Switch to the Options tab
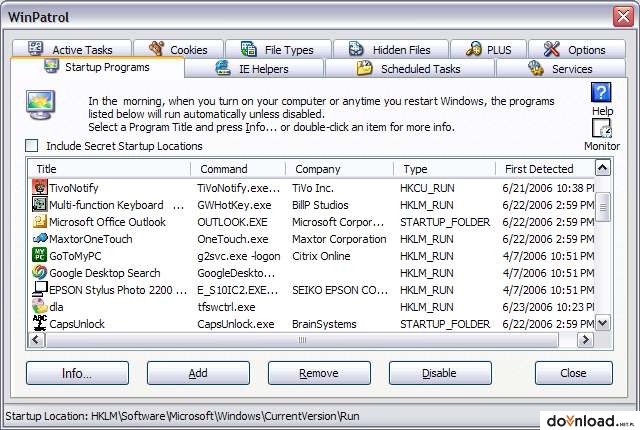Viewport: 640px width, 430px height. pyautogui.click(x=577, y=49)
